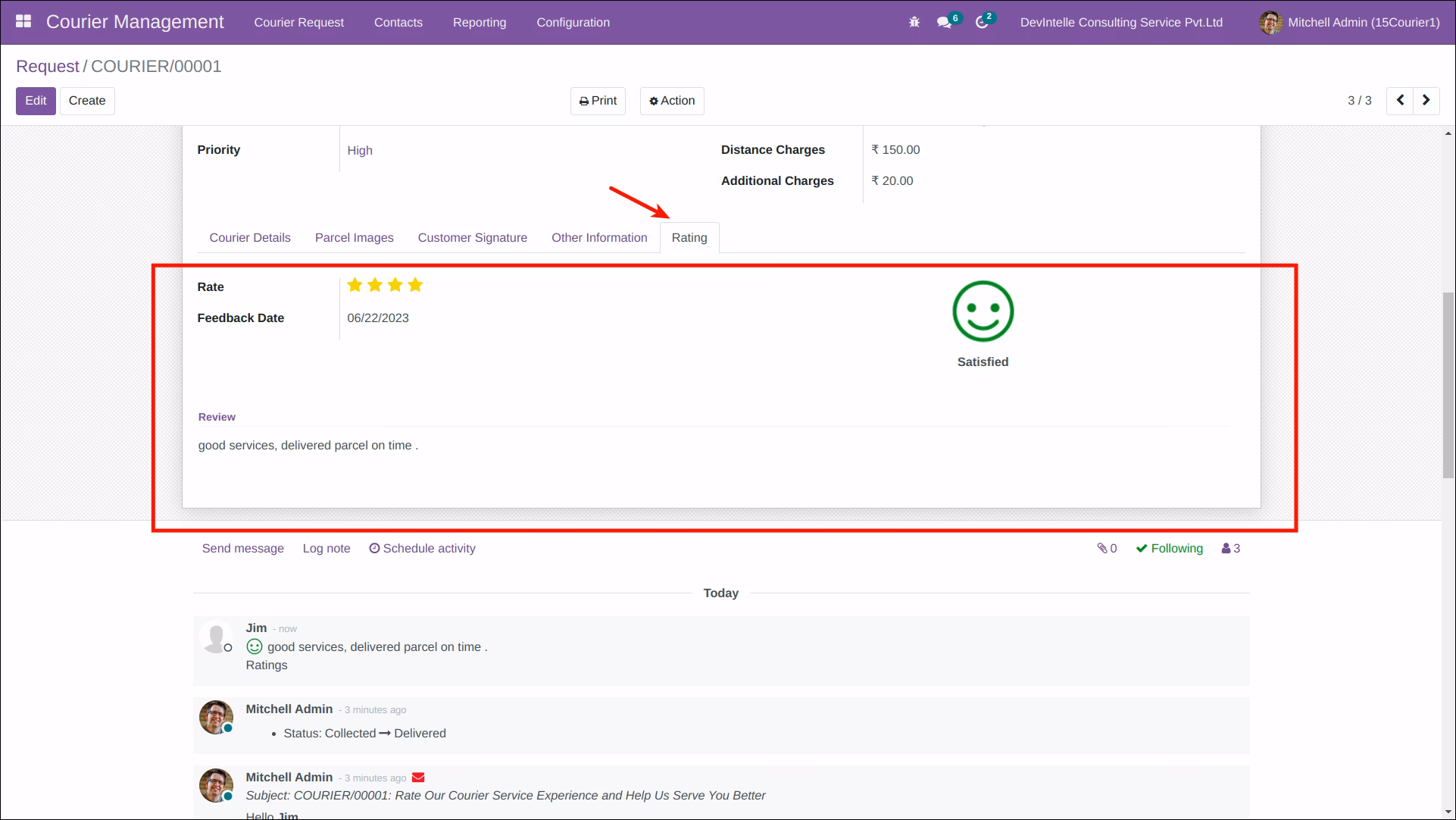Screen dimensions: 1456x820
Task: Click the second rating star
Action: click(x=375, y=285)
